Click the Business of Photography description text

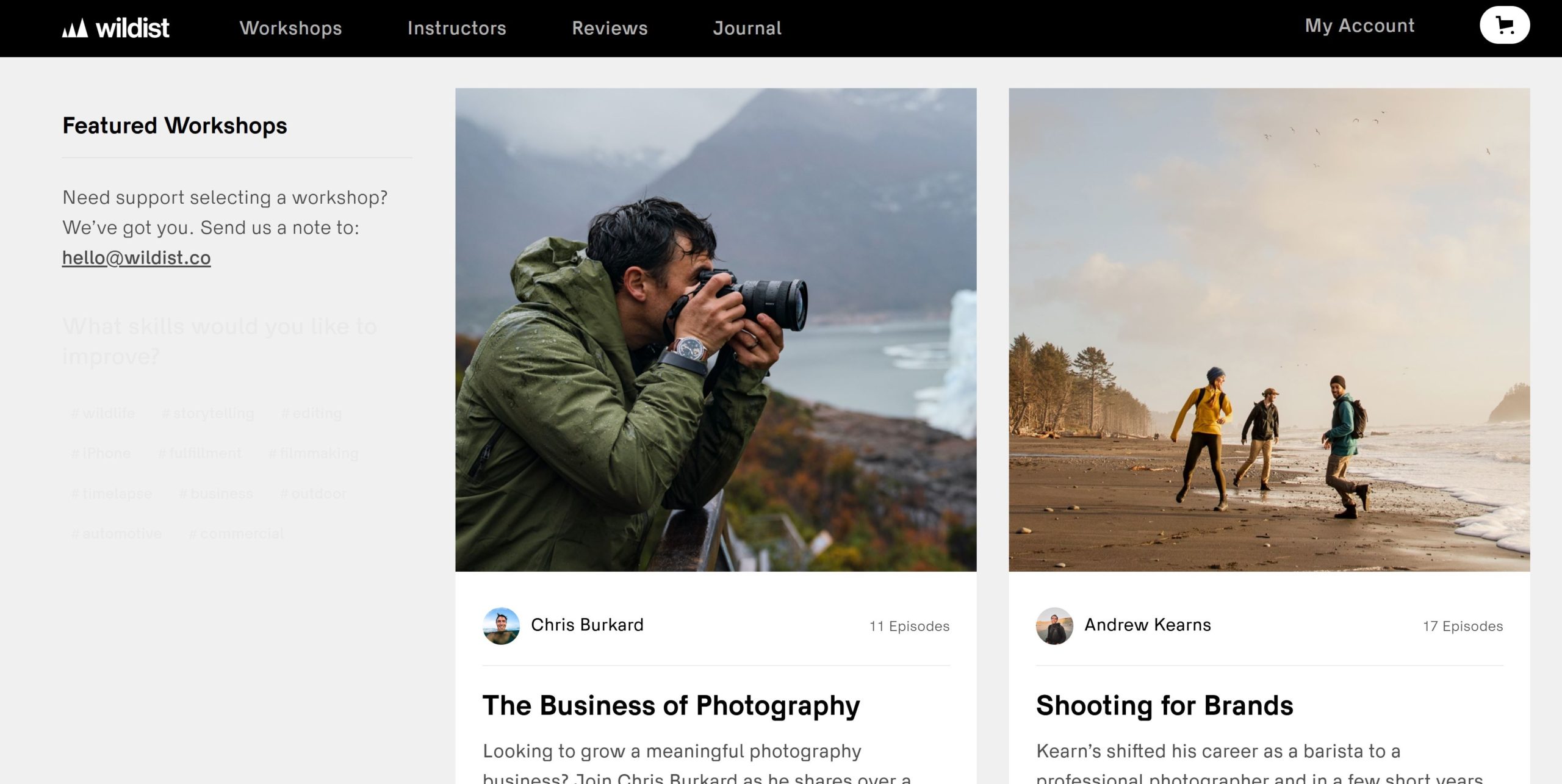[x=697, y=763]
